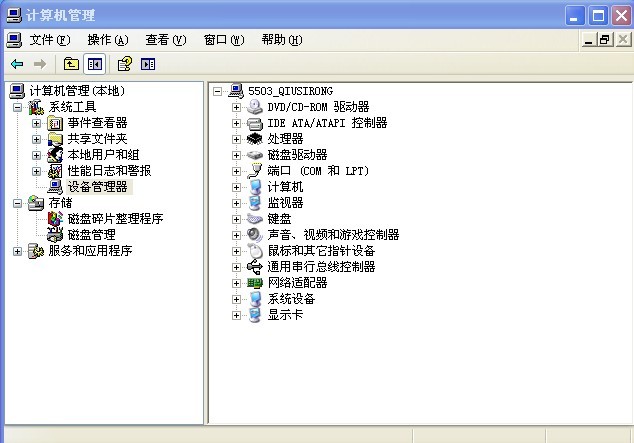Click the 显示卡 display adapter icon
Image resolution: width=634 pixels, height=443 pixels.
click(255, 315)
